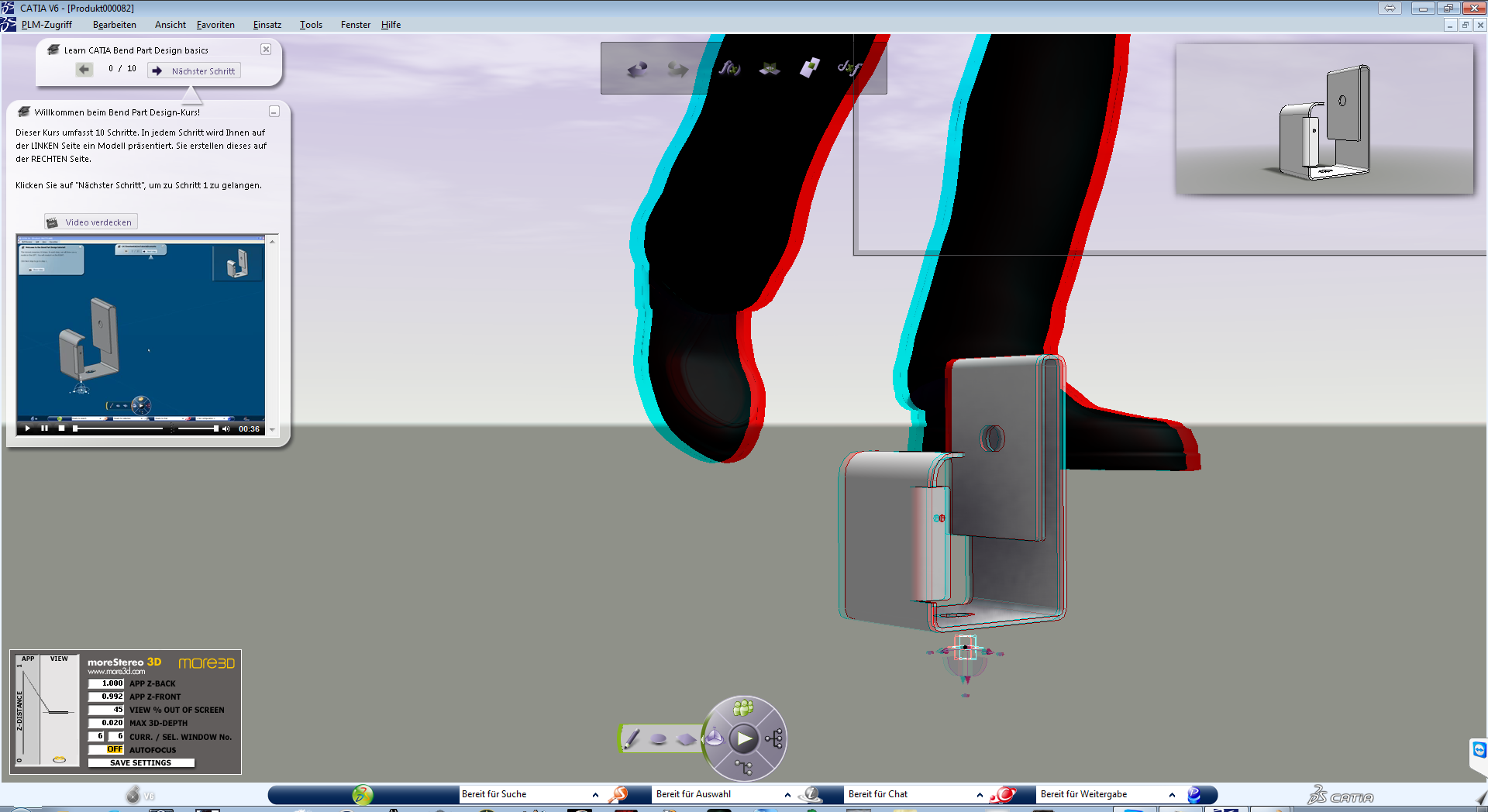
Task: Click the previous step back arrow
Action: (84, 70)
